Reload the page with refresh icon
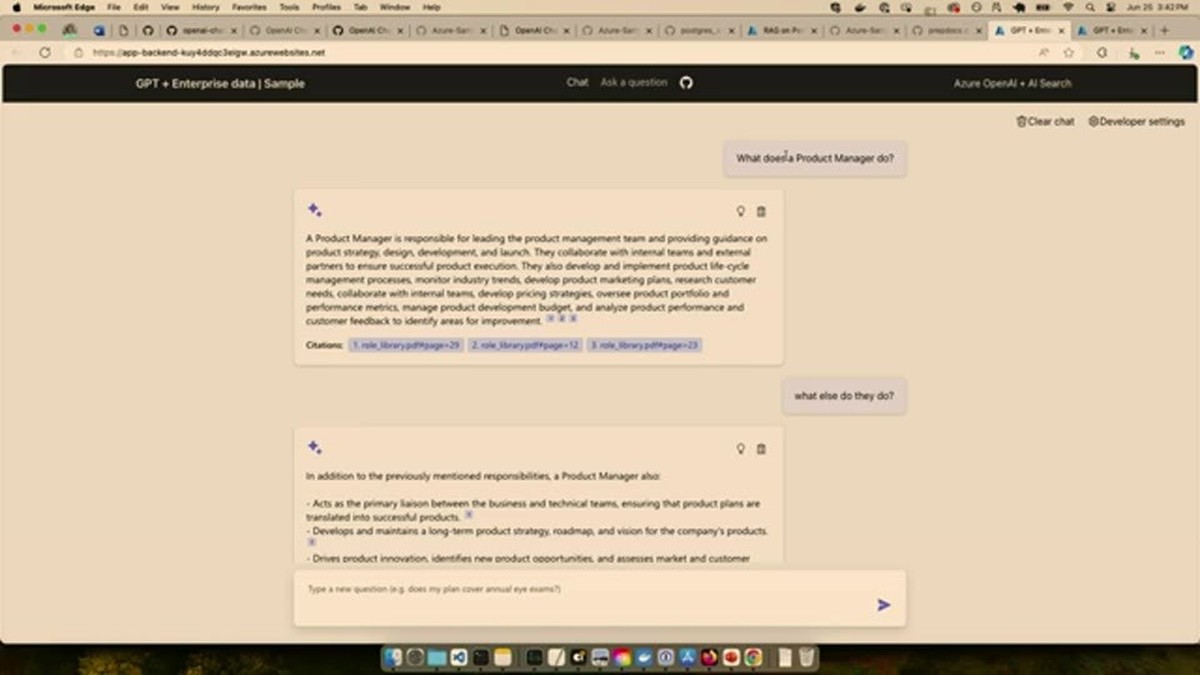The width and height of the screenshot is (1200, 675). click(45, 52)
